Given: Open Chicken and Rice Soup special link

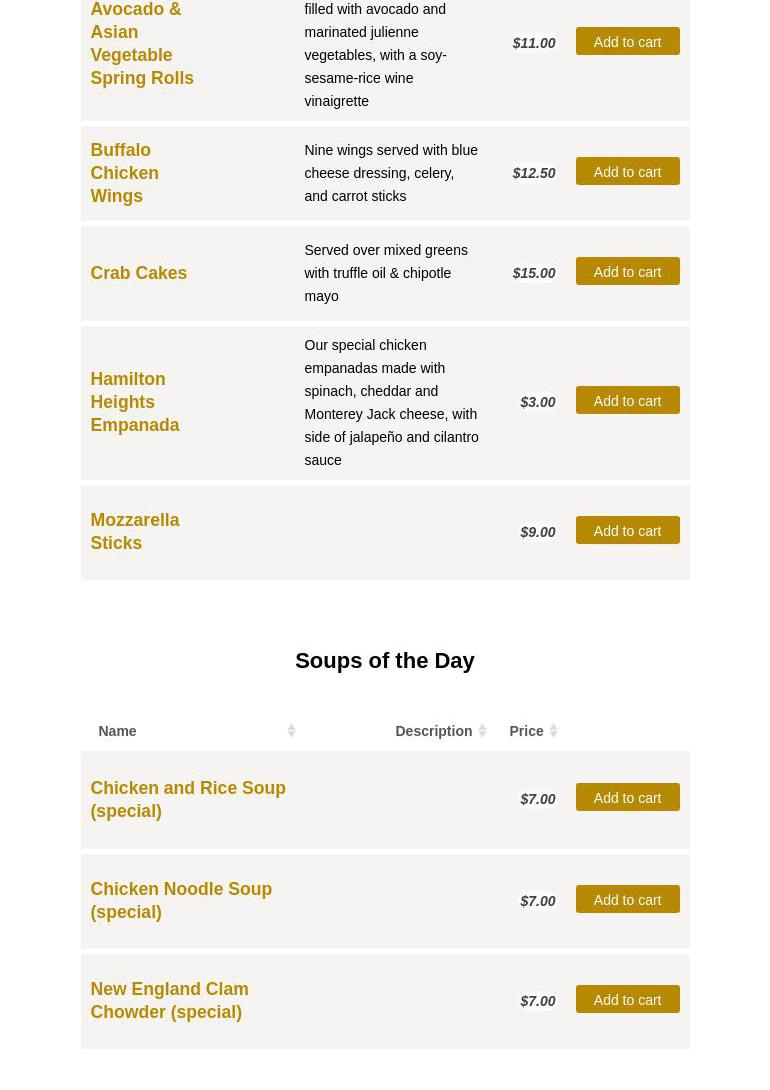Looking at the screenshot, I should [x=187, y=799].
